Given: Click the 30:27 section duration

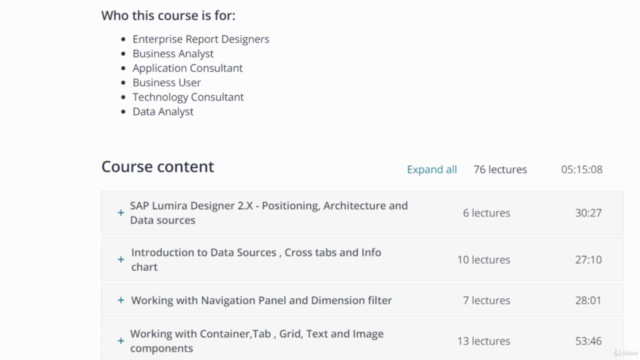Looking at the screenshot, I should pos(589,213).
